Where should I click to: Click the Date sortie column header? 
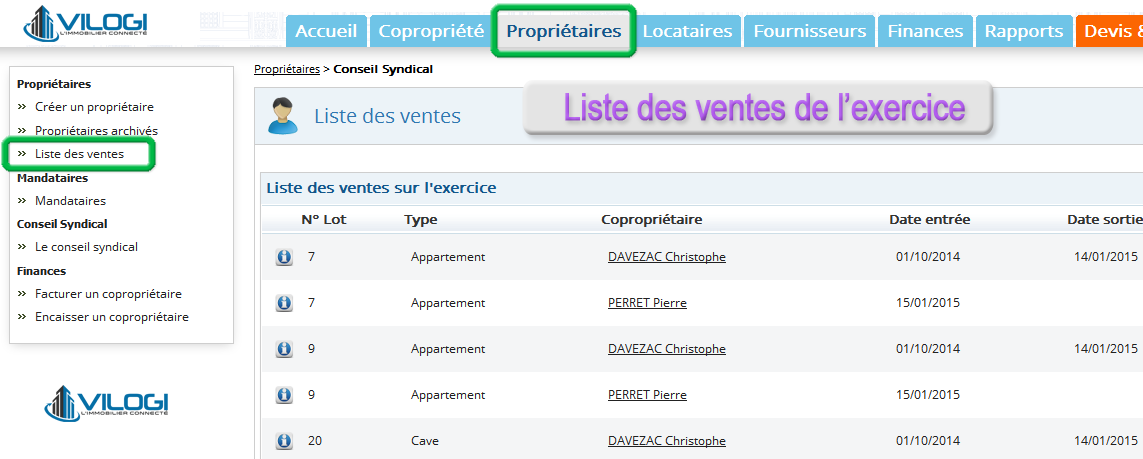point(1104,220)
